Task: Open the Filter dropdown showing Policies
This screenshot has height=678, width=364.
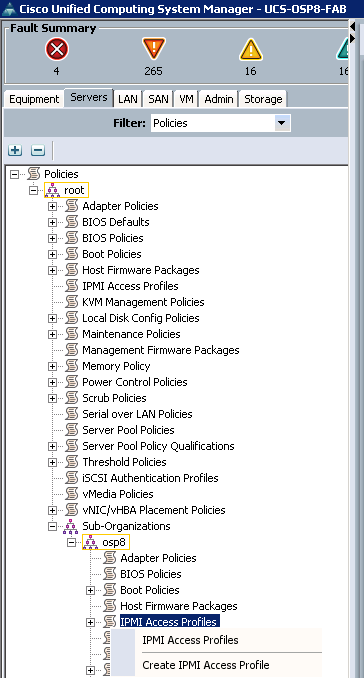Action: tap(220, 123)
